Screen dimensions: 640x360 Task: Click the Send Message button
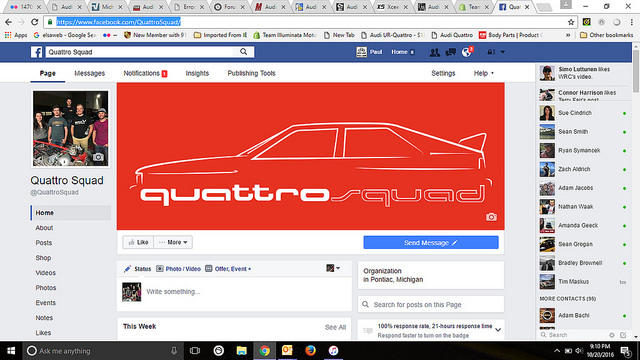point(431,242)
